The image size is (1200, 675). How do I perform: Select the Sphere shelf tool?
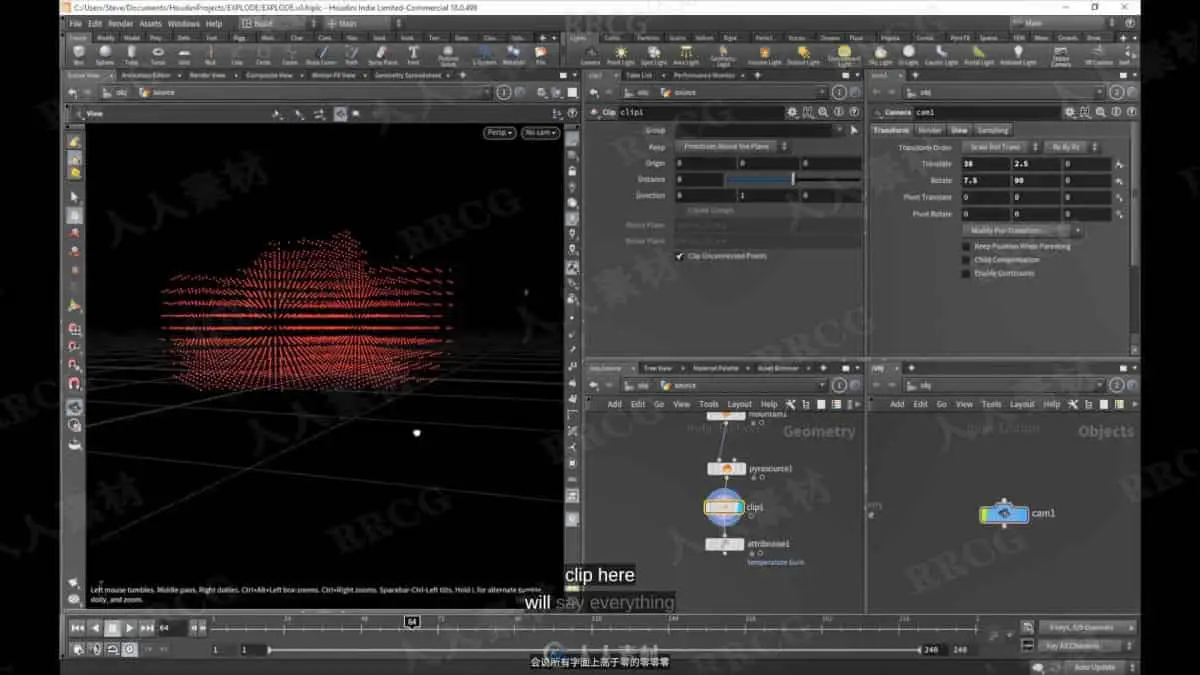tap(105, 54)
